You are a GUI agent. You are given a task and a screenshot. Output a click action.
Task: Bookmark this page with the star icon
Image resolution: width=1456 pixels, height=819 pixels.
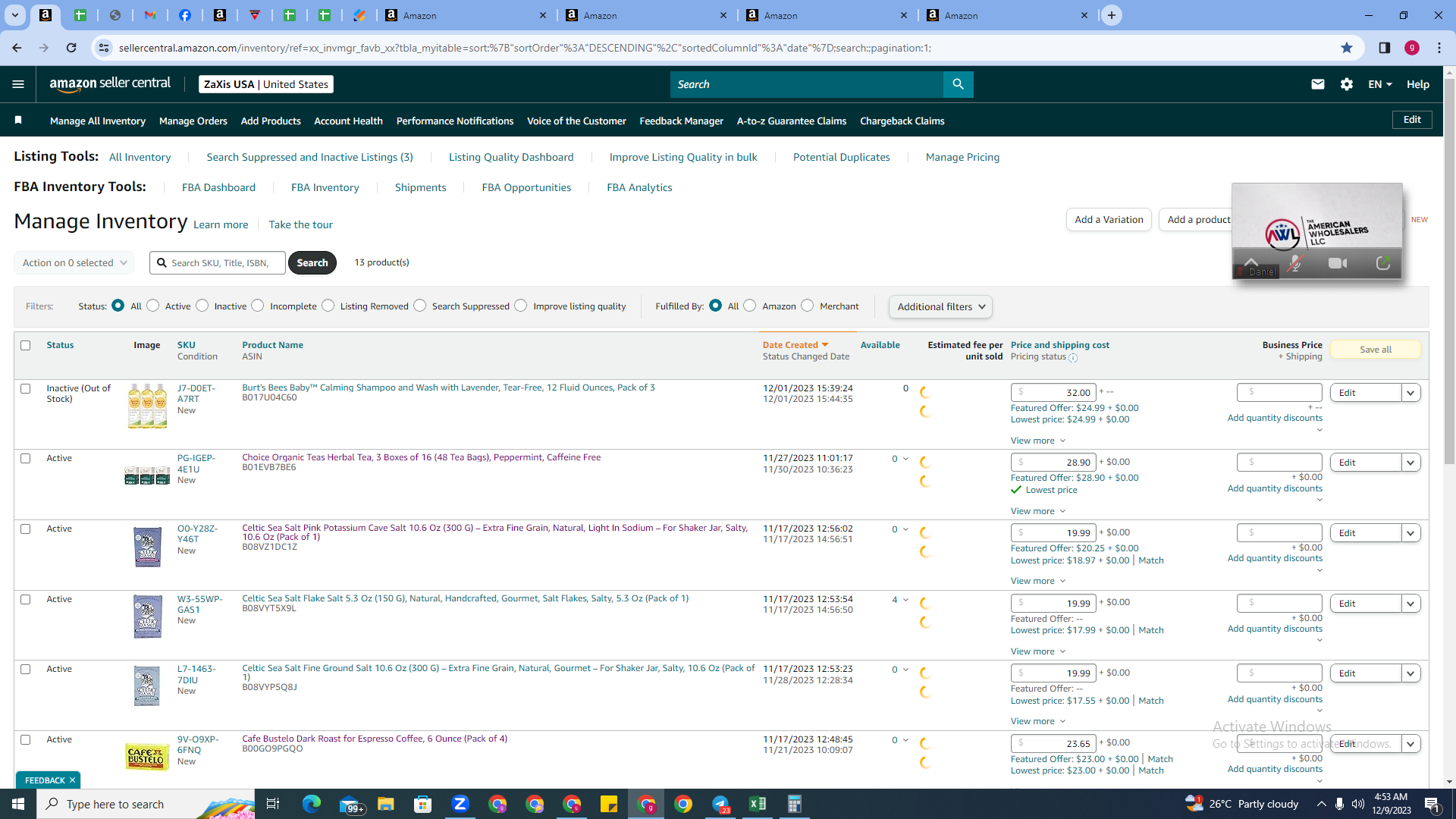[1347, 48]
